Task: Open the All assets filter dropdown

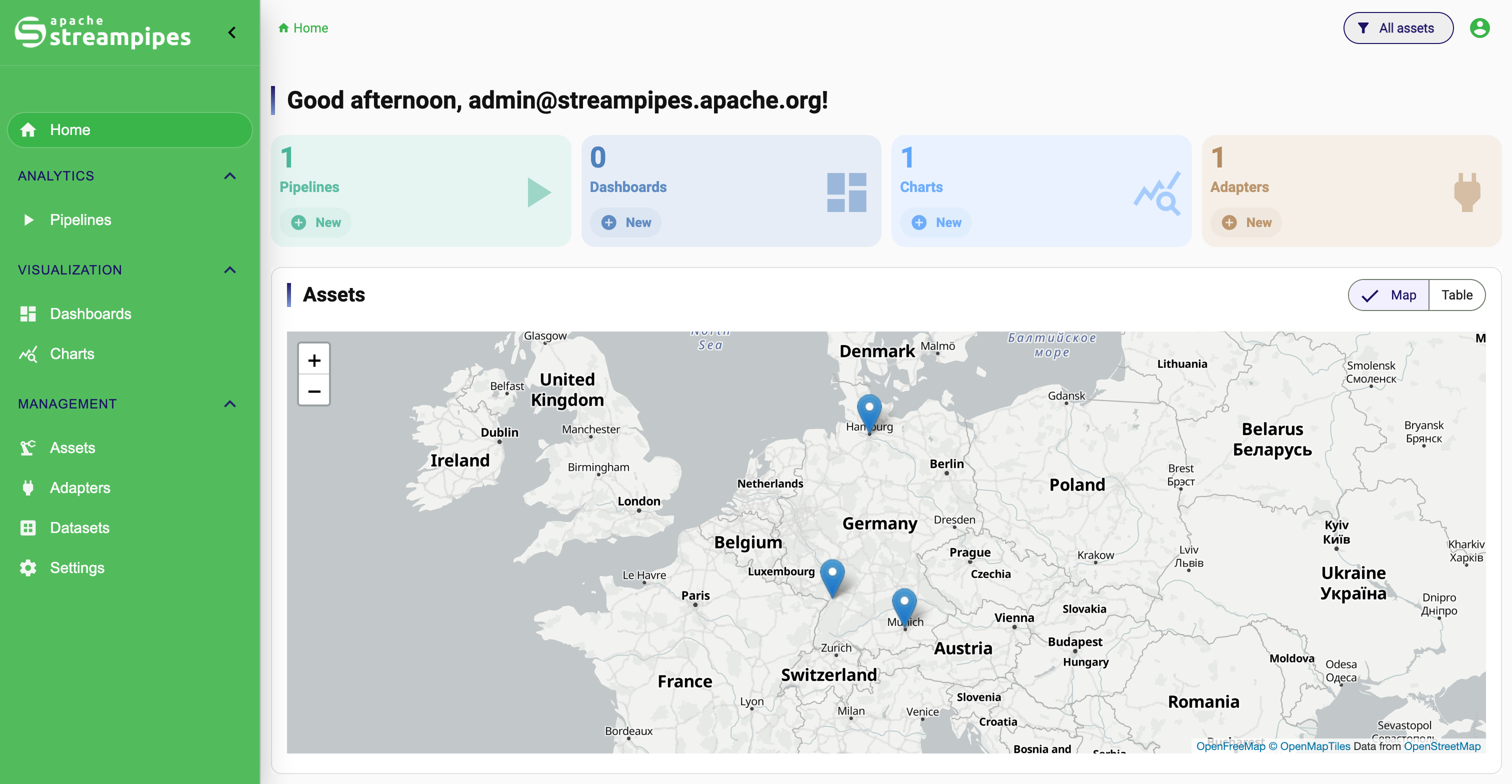Action: click(1397, 28)
